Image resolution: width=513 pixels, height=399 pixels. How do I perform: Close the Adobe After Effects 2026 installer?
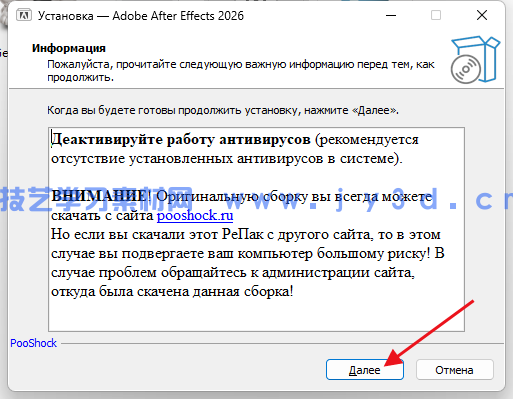pyautogui.click(x=482, y=15)
